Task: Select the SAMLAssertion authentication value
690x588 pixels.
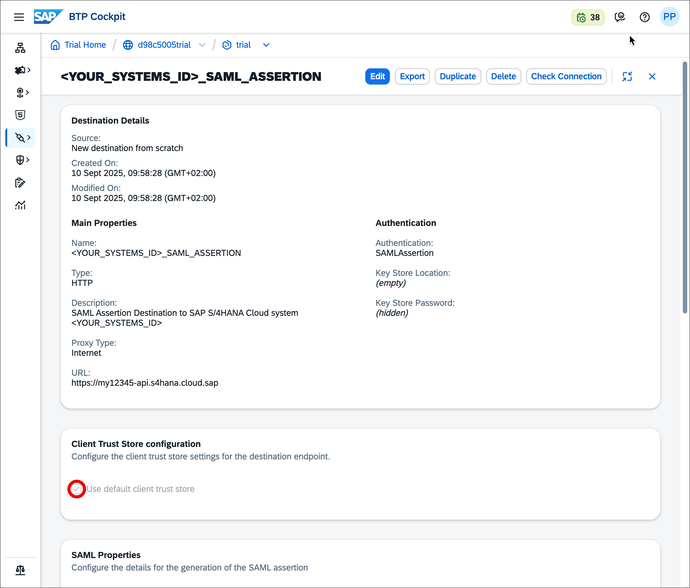Action: click(x=404, y=253)
